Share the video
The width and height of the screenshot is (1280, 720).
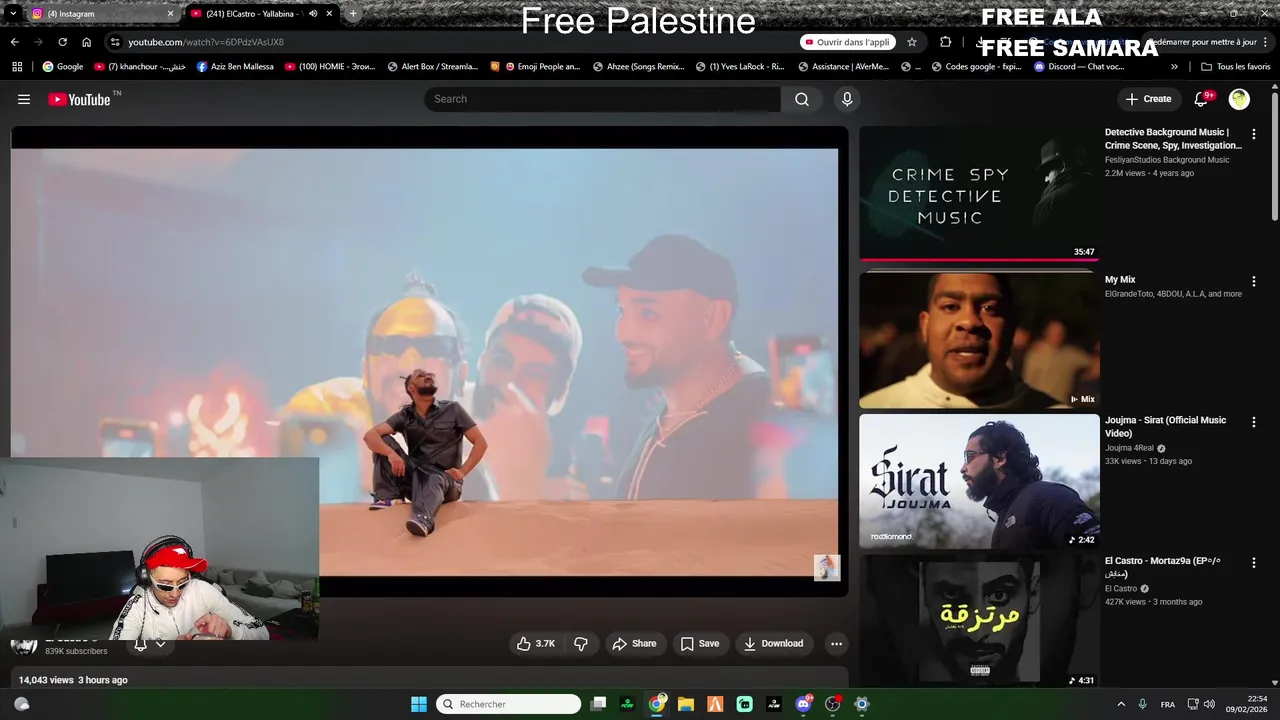coord(634,644)
